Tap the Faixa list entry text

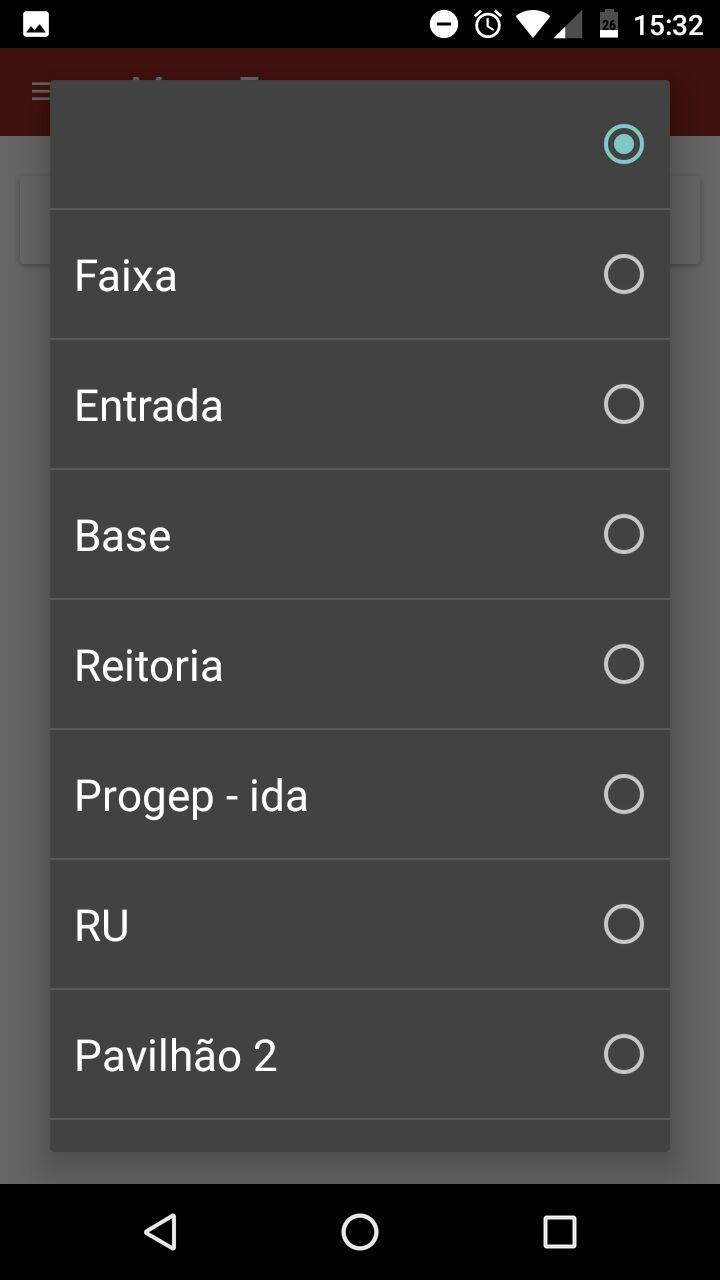tap(126, 276)
